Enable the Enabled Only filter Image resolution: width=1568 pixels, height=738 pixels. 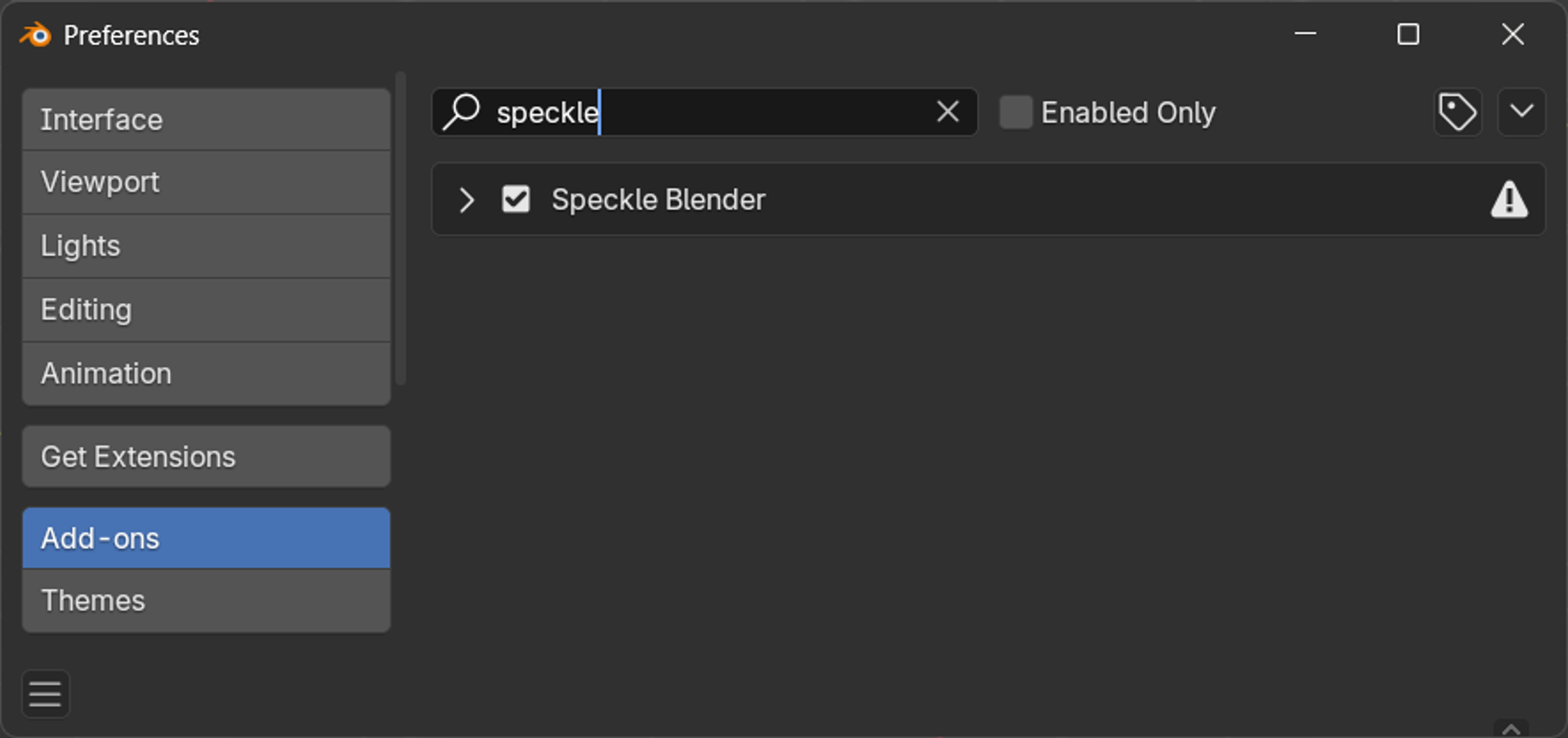(1015, 112)
